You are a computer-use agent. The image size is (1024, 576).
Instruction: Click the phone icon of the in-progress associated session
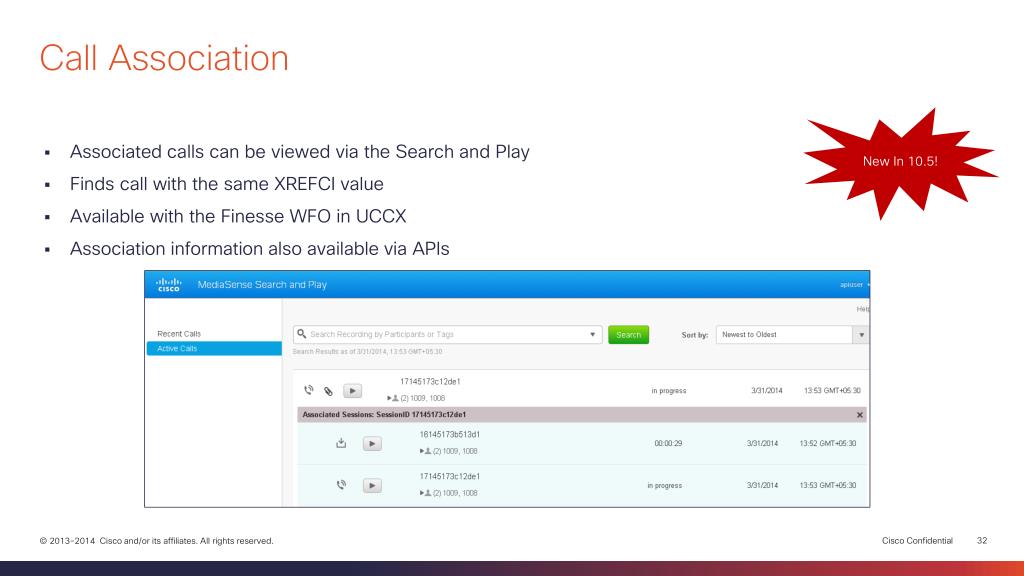point(341,485)
